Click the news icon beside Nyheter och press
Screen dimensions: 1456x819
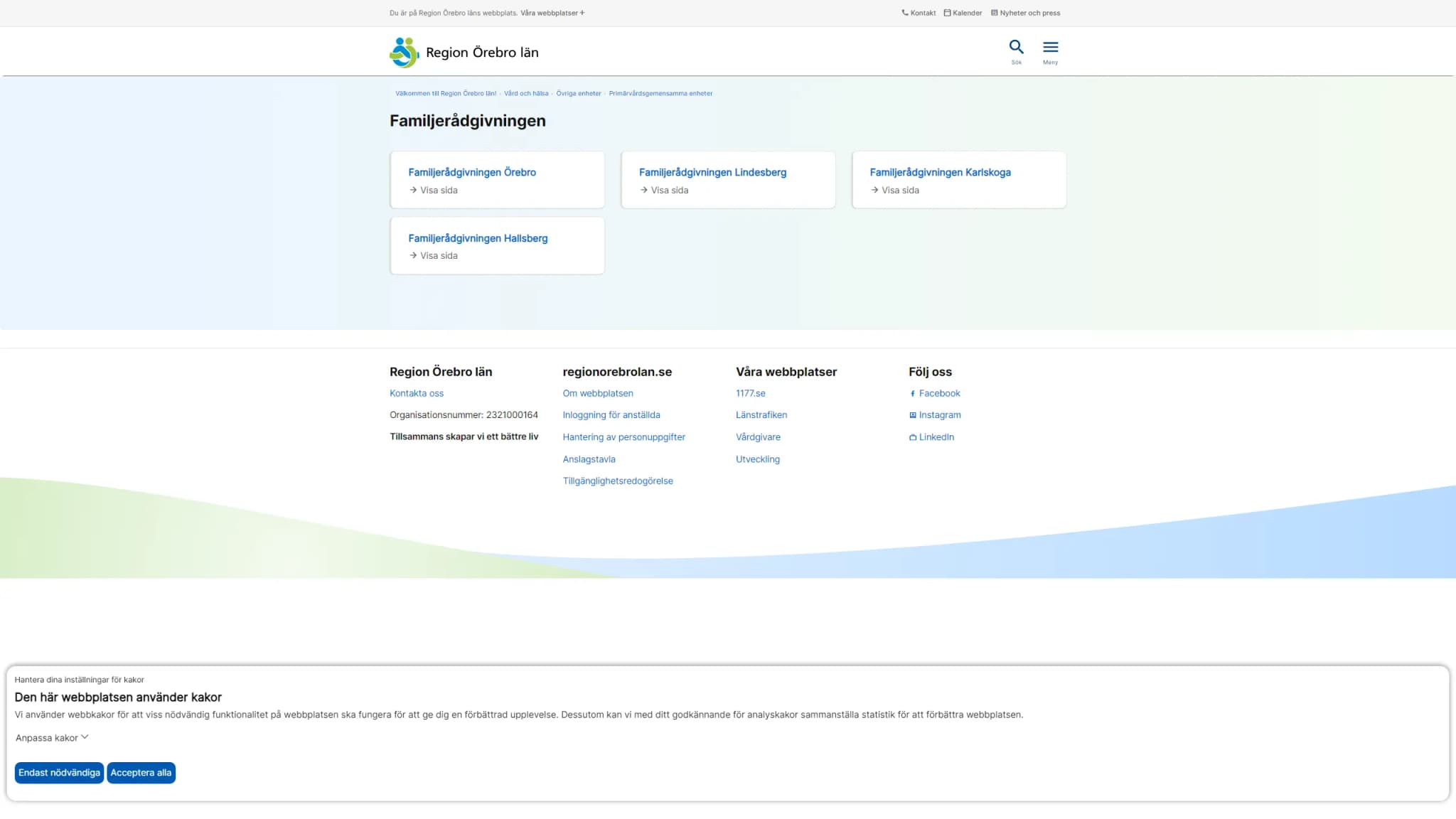click(994, 13)
